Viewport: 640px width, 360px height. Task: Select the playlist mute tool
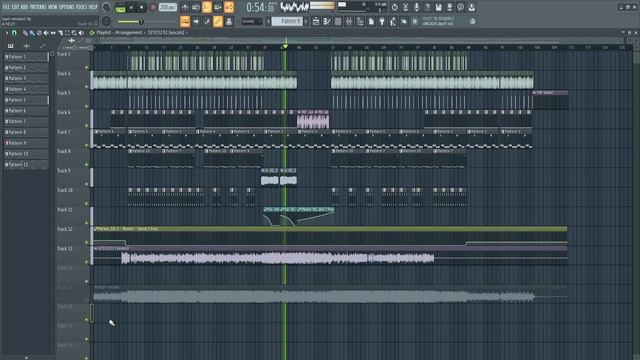pyautogui.click(x=46, y=33)
